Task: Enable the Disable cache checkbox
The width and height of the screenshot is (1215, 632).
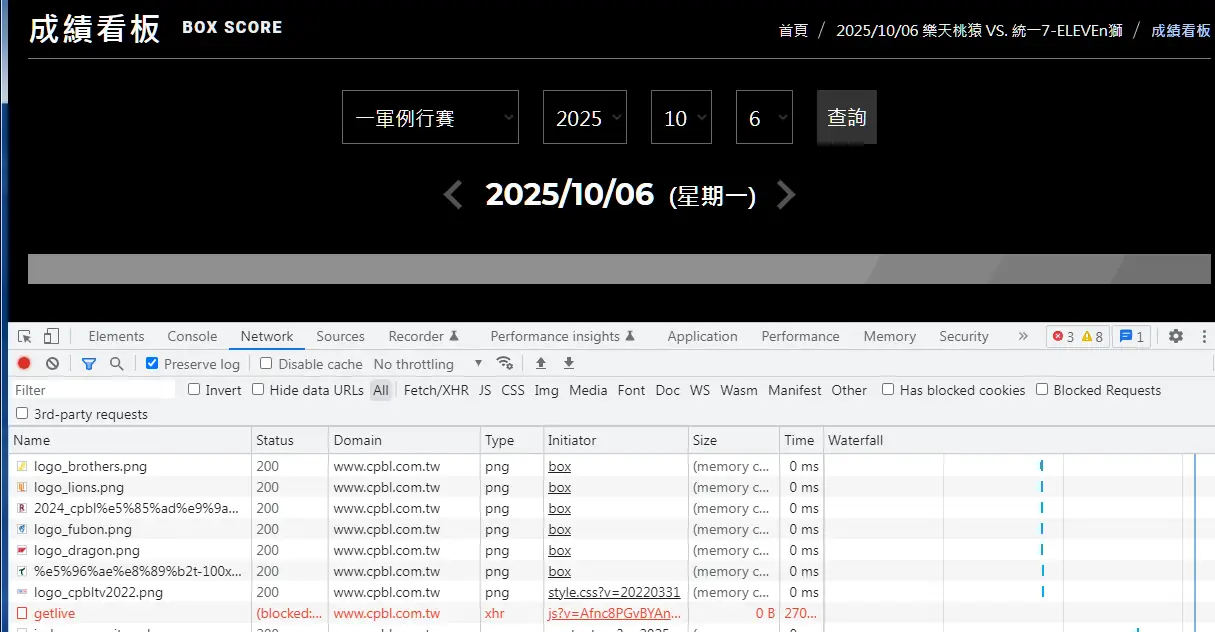Action: (x=266, y=364)
